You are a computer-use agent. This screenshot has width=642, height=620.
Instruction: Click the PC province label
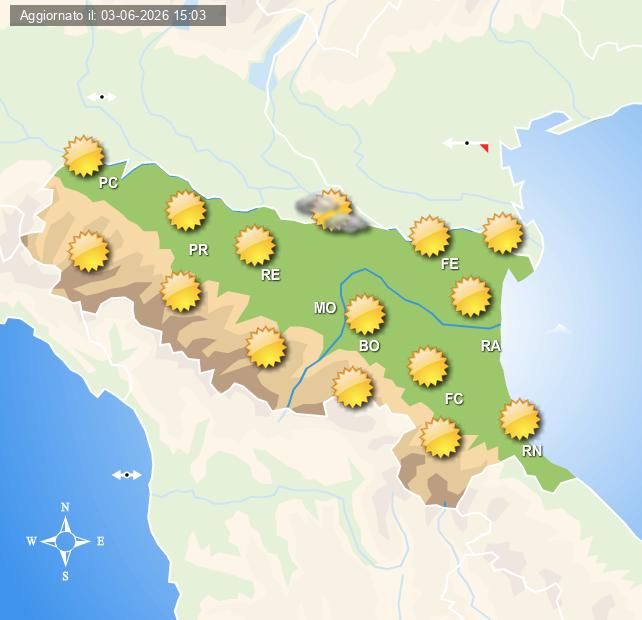pos(109,183)
